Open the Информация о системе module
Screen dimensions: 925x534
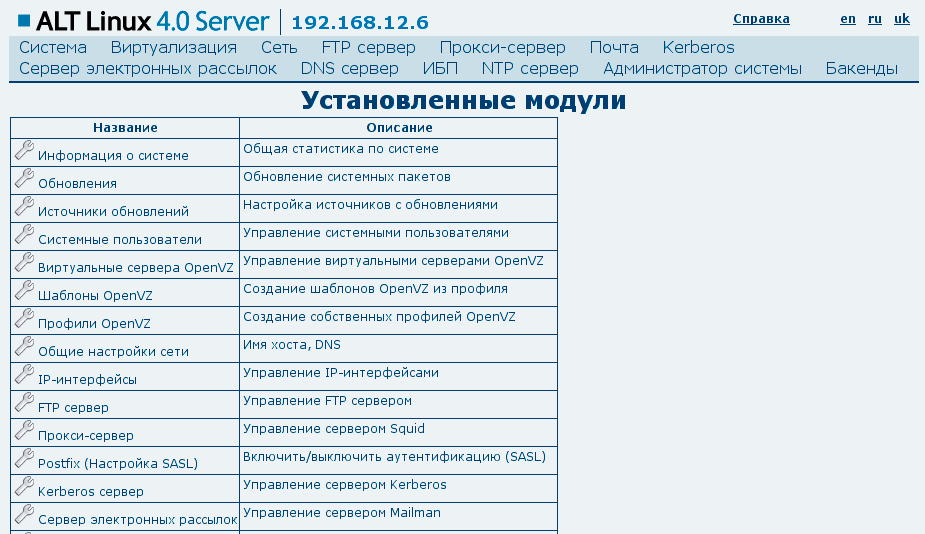tap(113, 156)
